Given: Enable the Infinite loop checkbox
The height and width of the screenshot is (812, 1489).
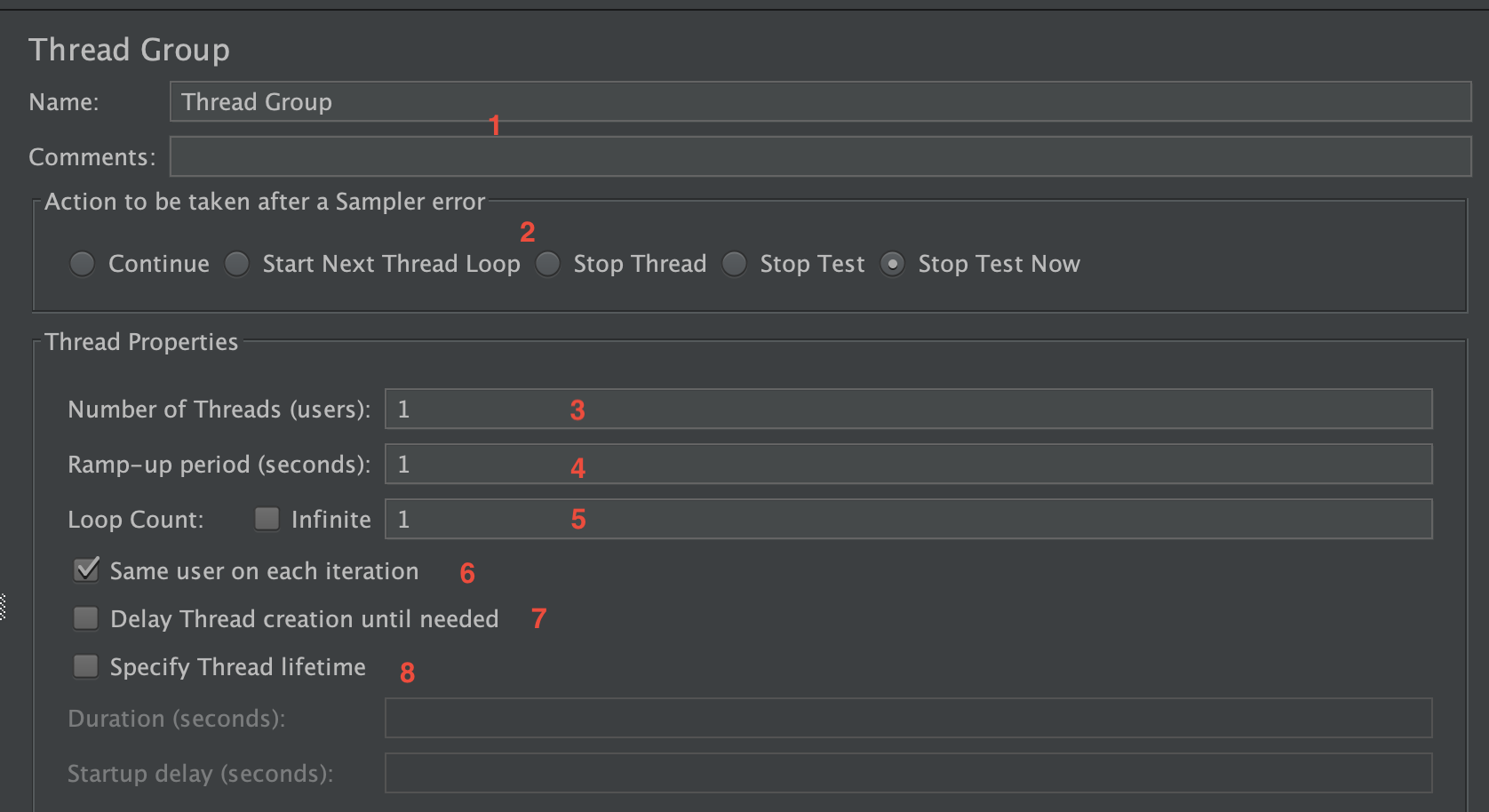Looking at the screenshot, I should pyautogui.click(x=267, y=519).
